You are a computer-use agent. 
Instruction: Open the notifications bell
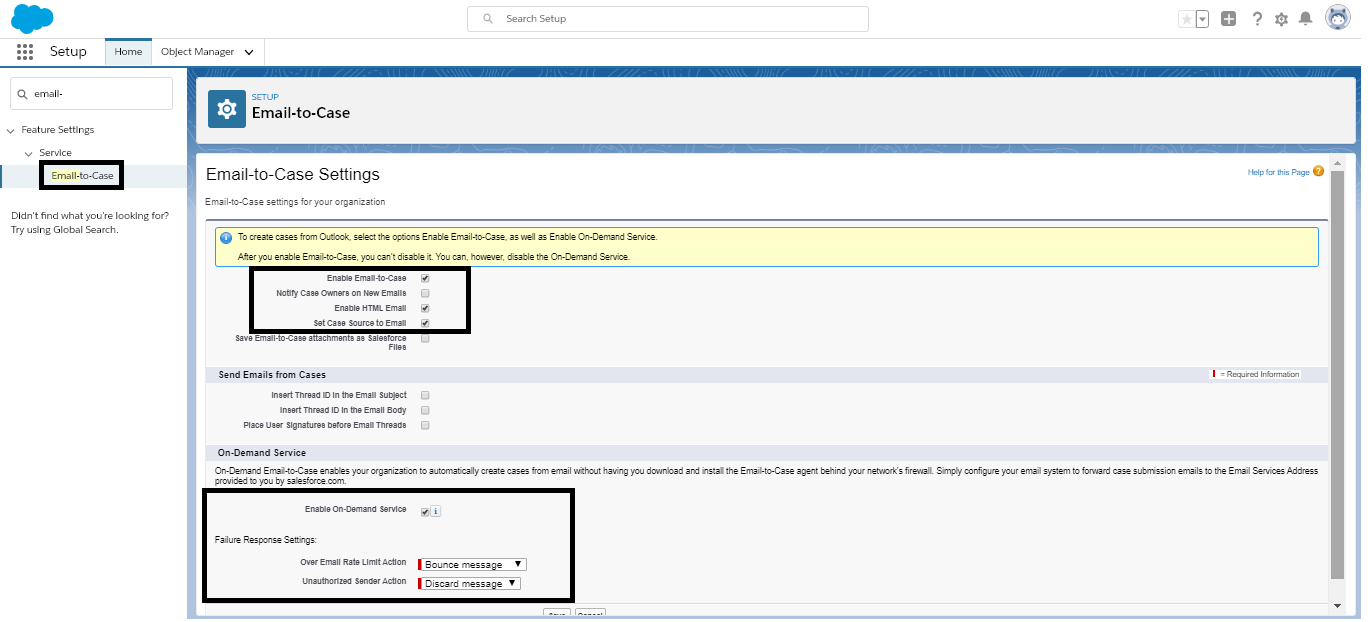click(x=1305, y=19)
